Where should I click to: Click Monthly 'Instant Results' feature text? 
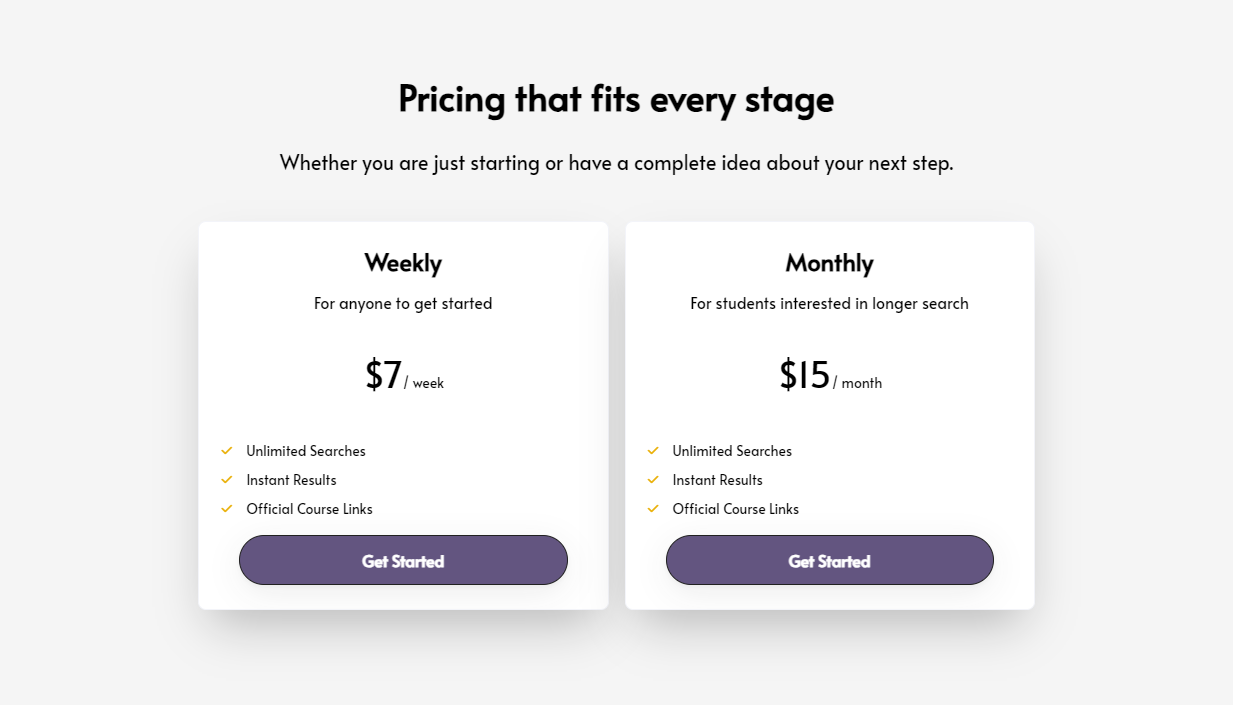click(x=717, y=480)
